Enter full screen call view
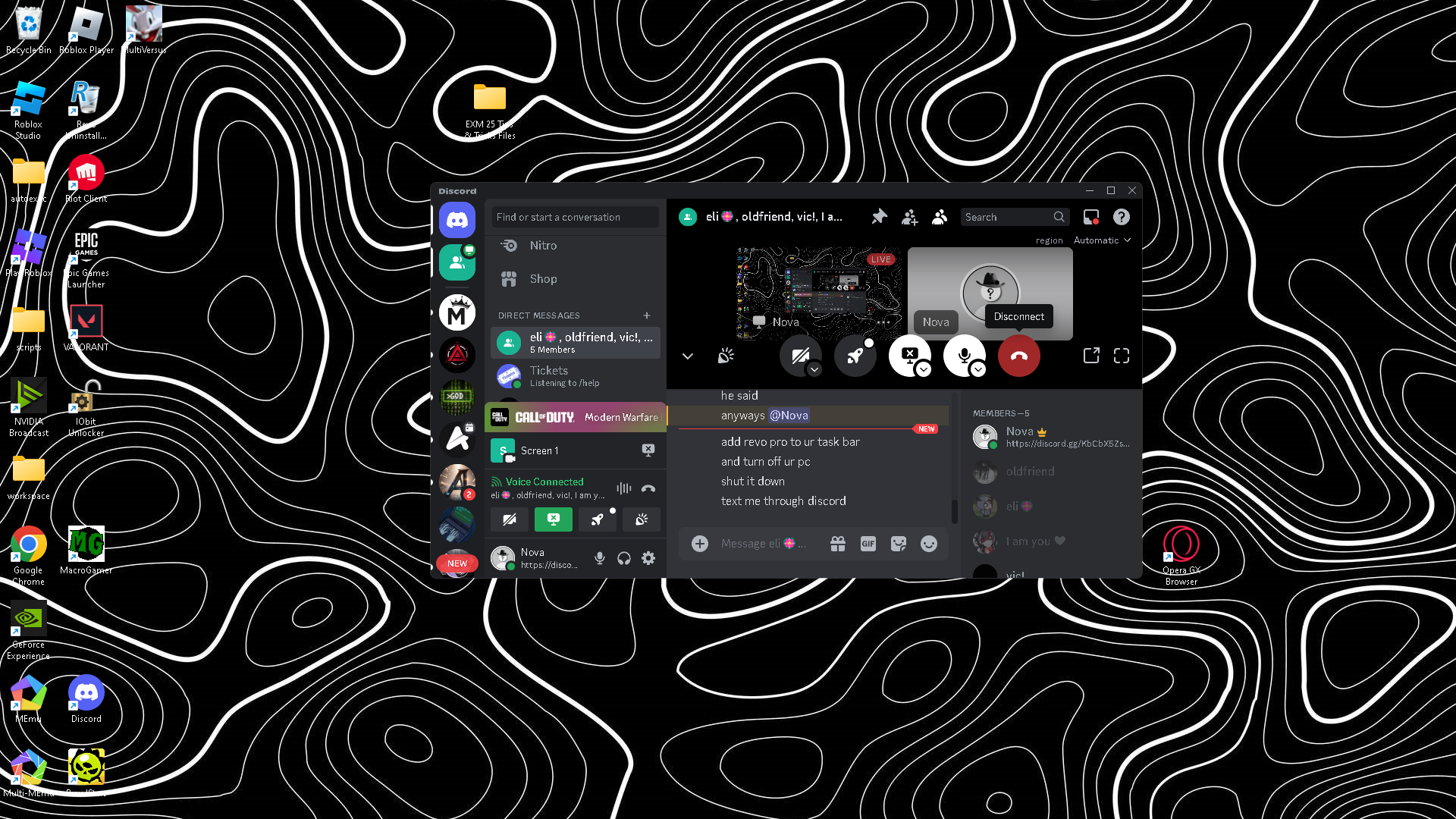This screenshot has height=819, width=1456. click(1121, 356)
